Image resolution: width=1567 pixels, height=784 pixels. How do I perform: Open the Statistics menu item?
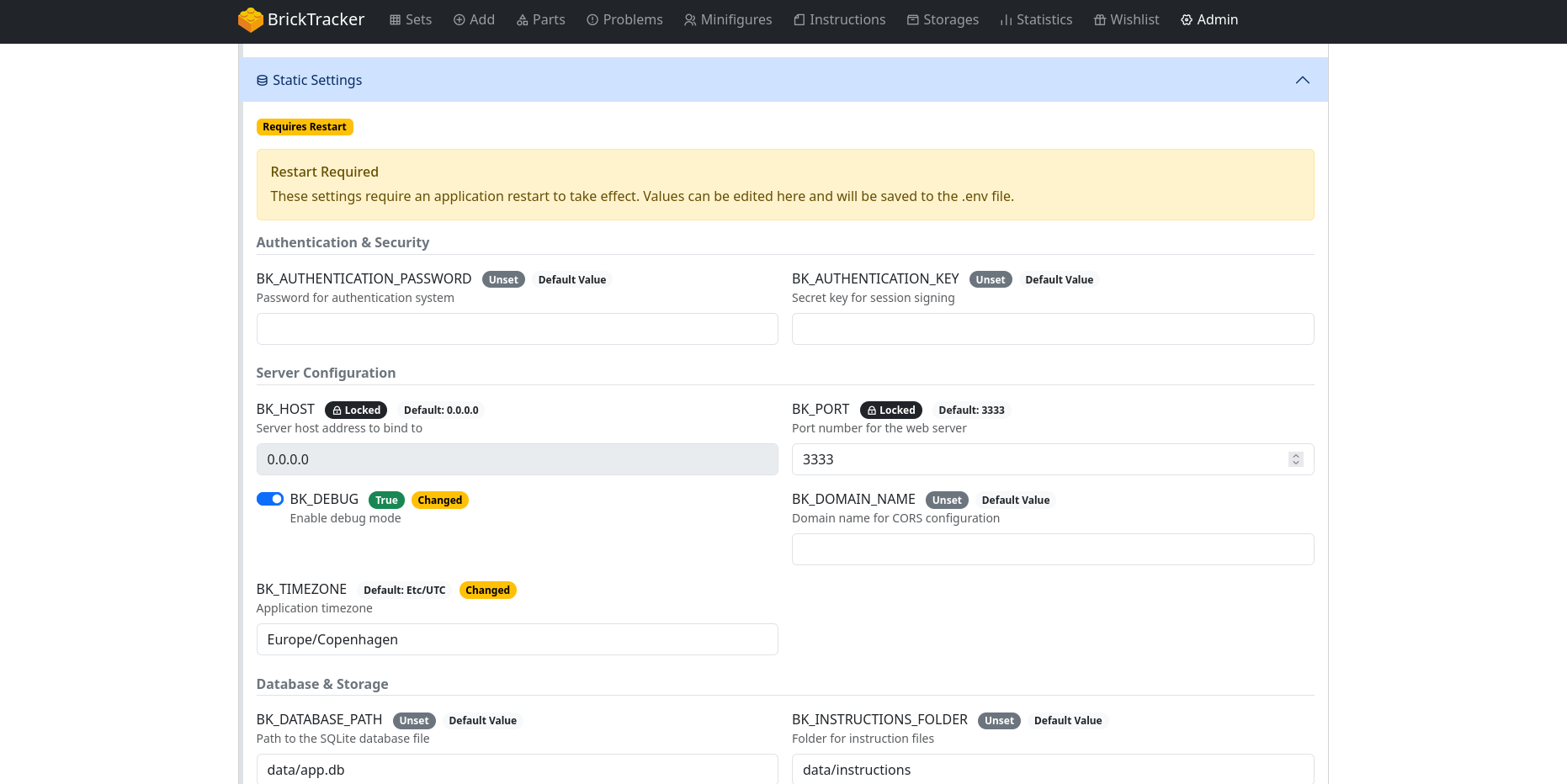(x=1036, y=20)
